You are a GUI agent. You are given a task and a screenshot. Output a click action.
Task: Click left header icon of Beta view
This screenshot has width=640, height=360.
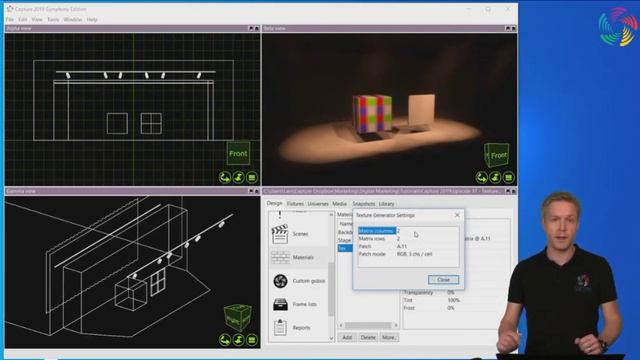coord(508,28)
